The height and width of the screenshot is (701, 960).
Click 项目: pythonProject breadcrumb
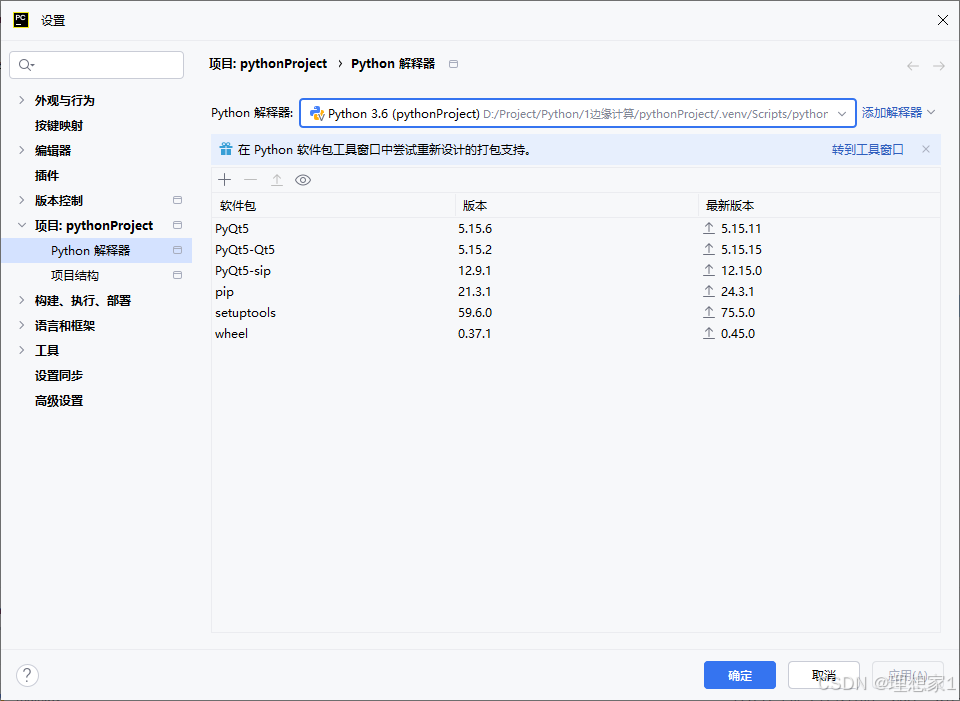tap(268, 64)
